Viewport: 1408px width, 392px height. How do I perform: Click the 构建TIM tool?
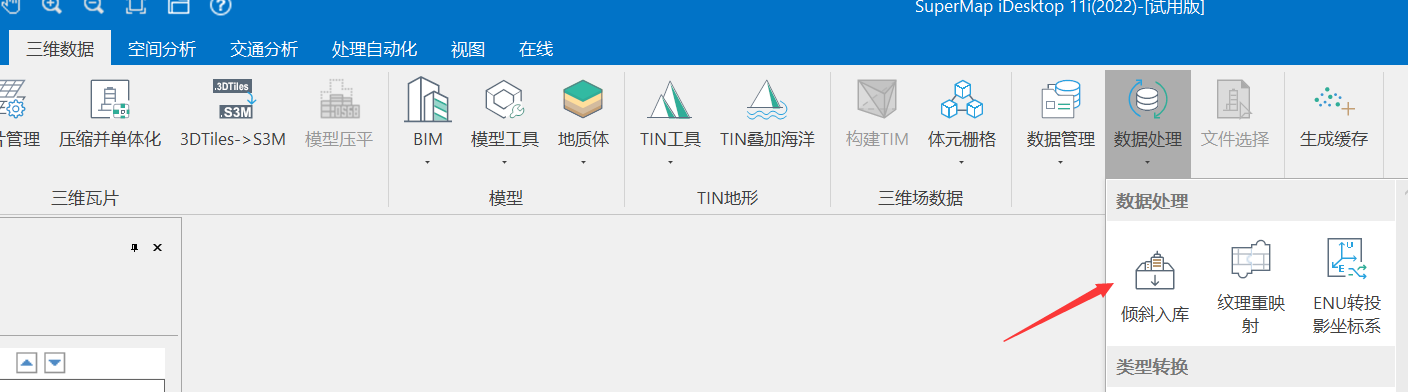pos(877,115)
